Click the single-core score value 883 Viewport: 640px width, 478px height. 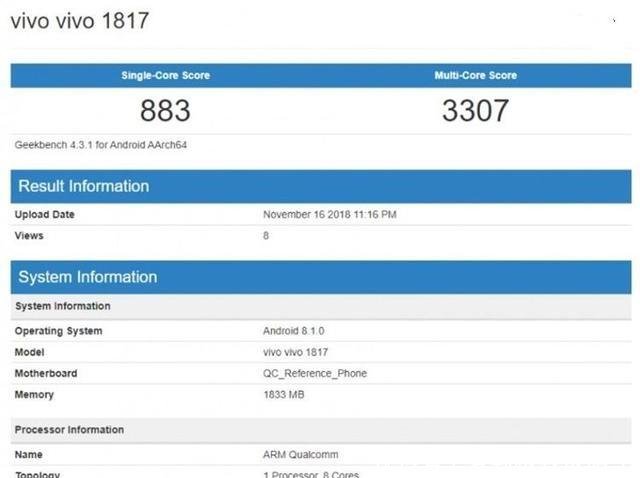point(165,110)
